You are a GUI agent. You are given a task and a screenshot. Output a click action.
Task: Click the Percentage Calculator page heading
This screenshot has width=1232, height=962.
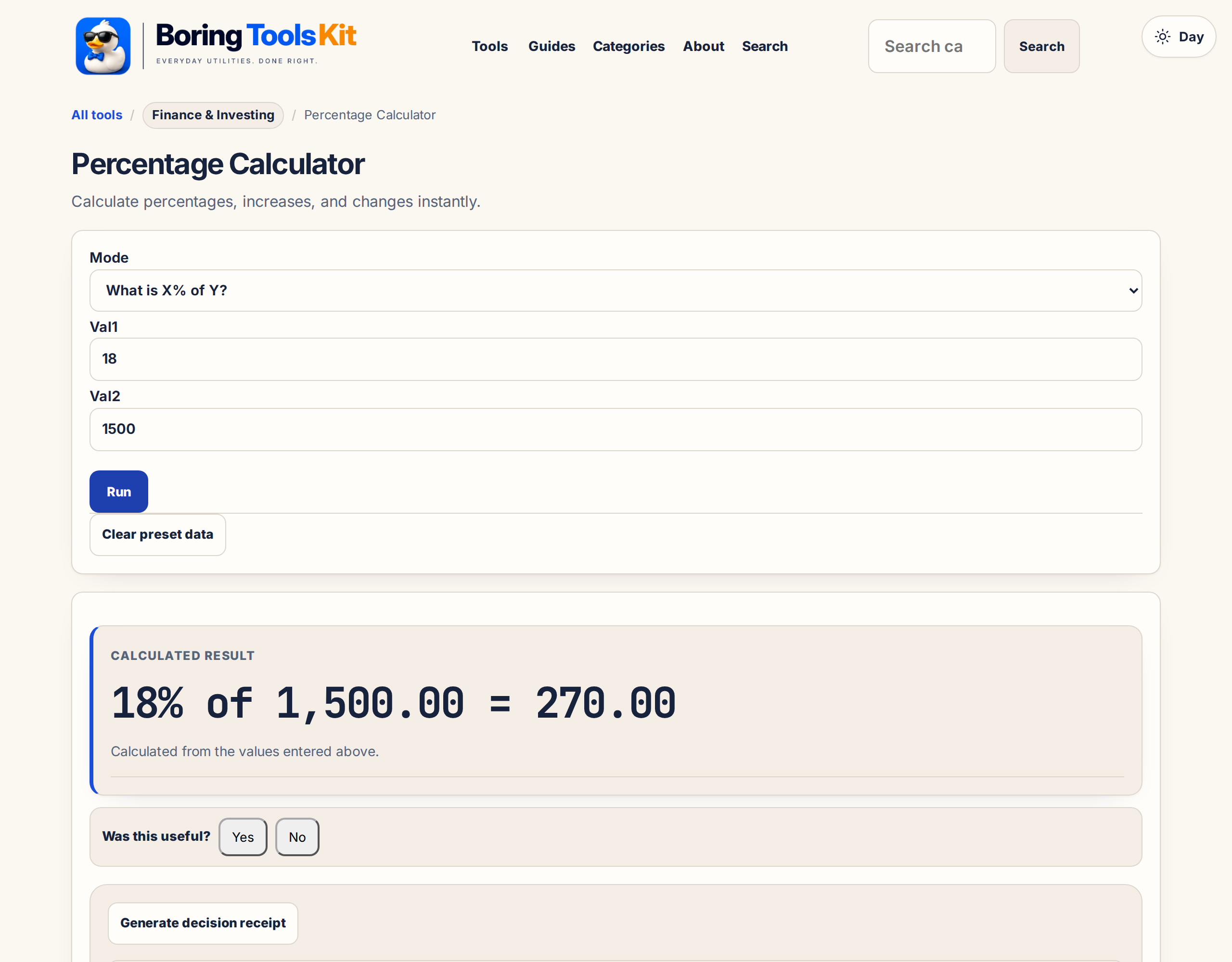click(218, 164)
